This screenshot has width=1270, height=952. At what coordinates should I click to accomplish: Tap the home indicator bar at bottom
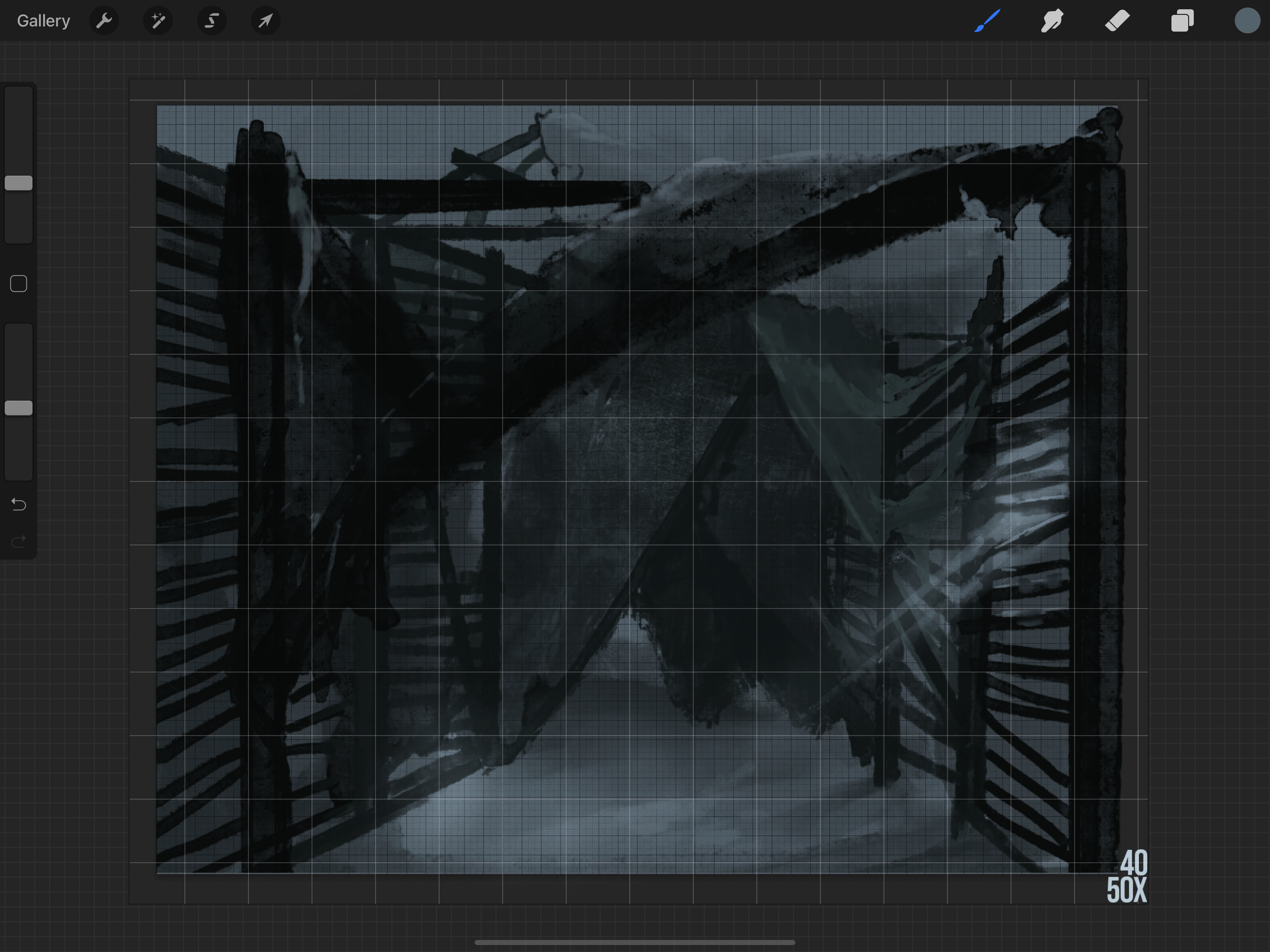(634, 942)
